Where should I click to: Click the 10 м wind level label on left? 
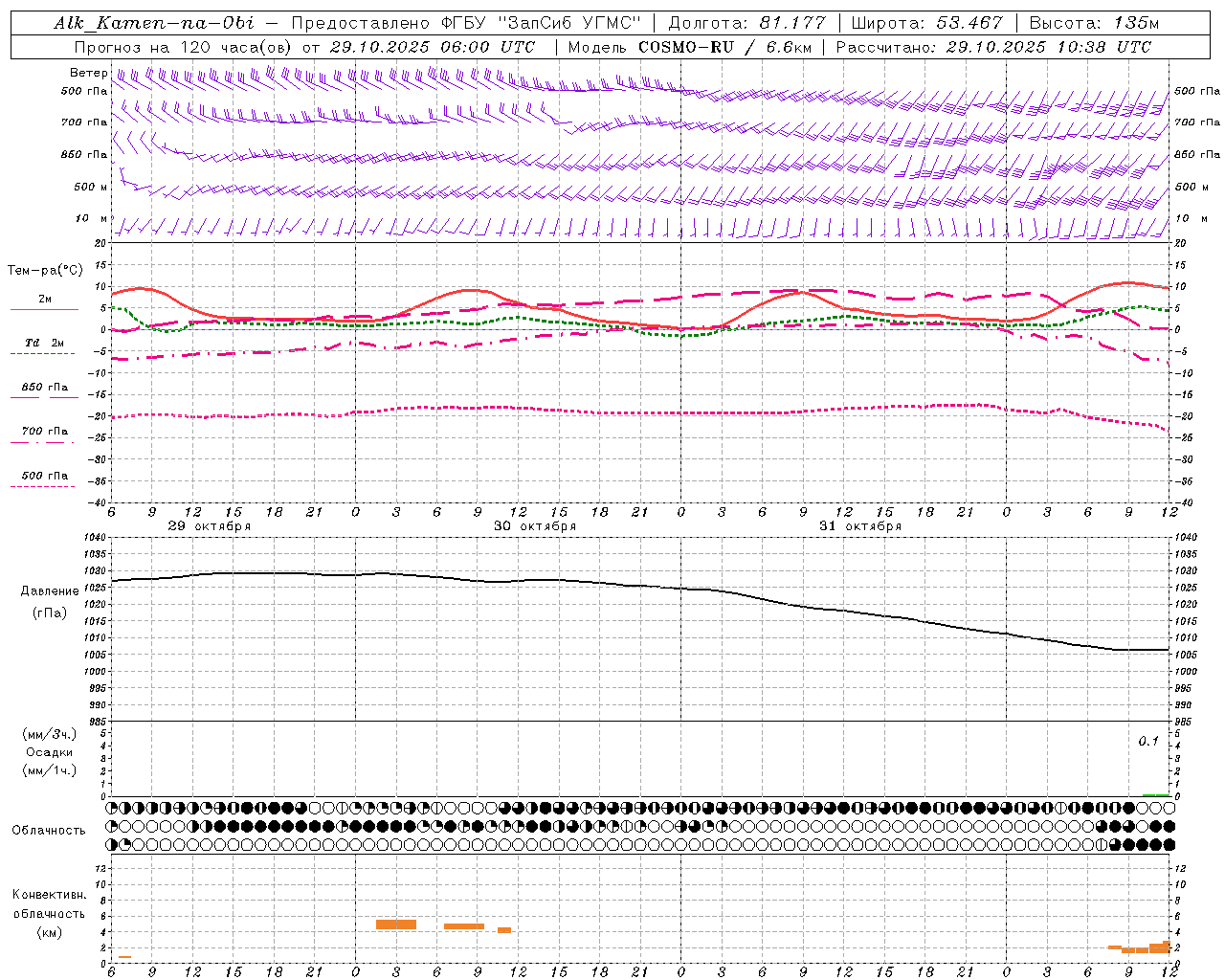point(92,219)
